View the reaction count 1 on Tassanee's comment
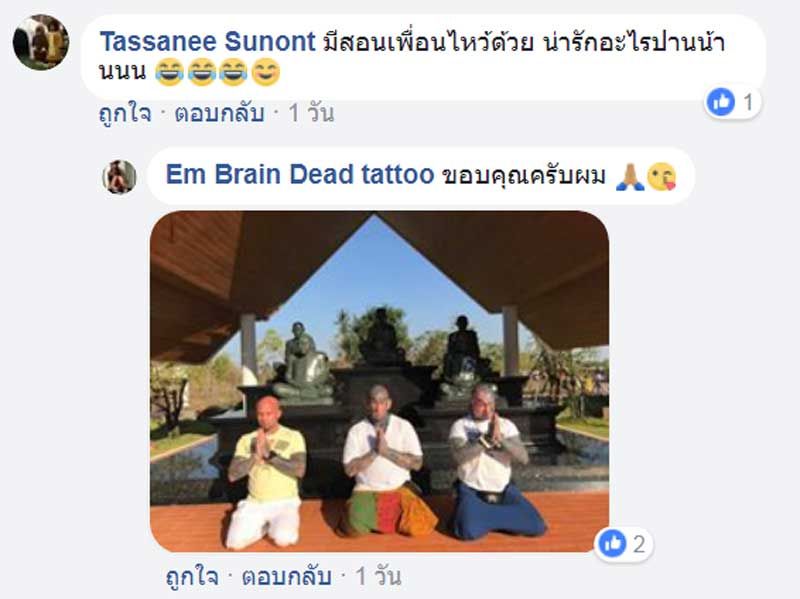The image size is (800, 599). [748, 103]
